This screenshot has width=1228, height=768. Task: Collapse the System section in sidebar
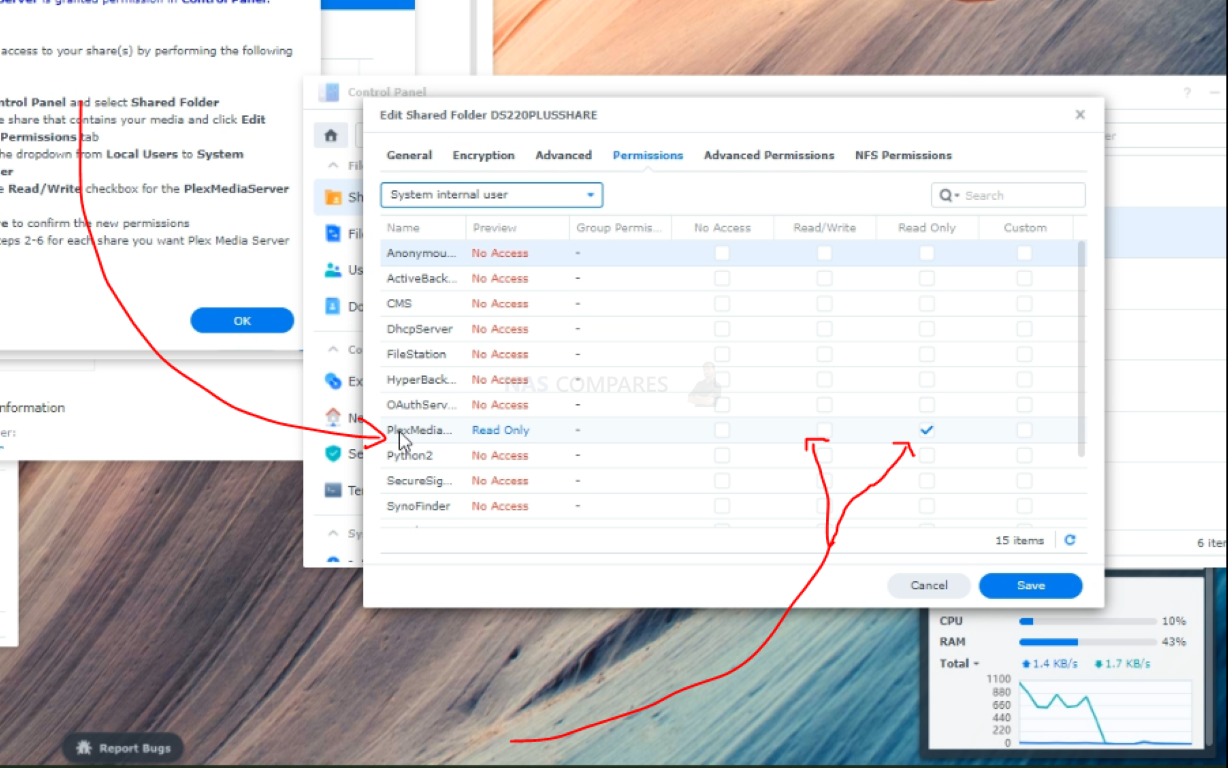point(332,534)
